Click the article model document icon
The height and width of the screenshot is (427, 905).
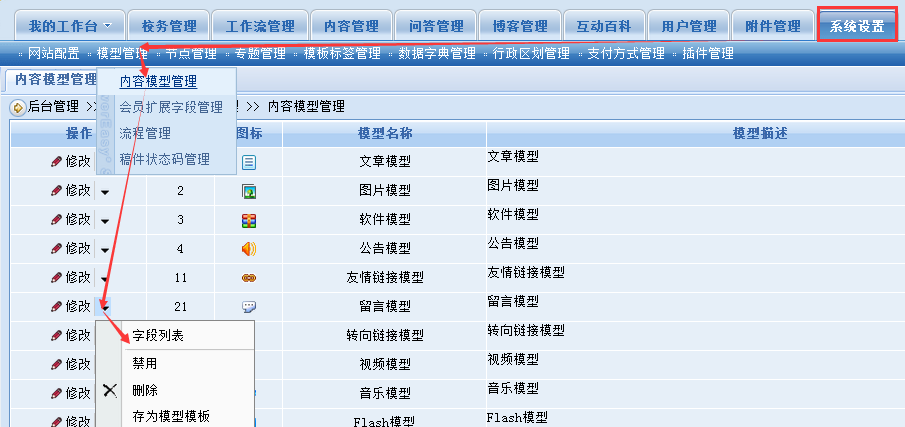[249, 161]
